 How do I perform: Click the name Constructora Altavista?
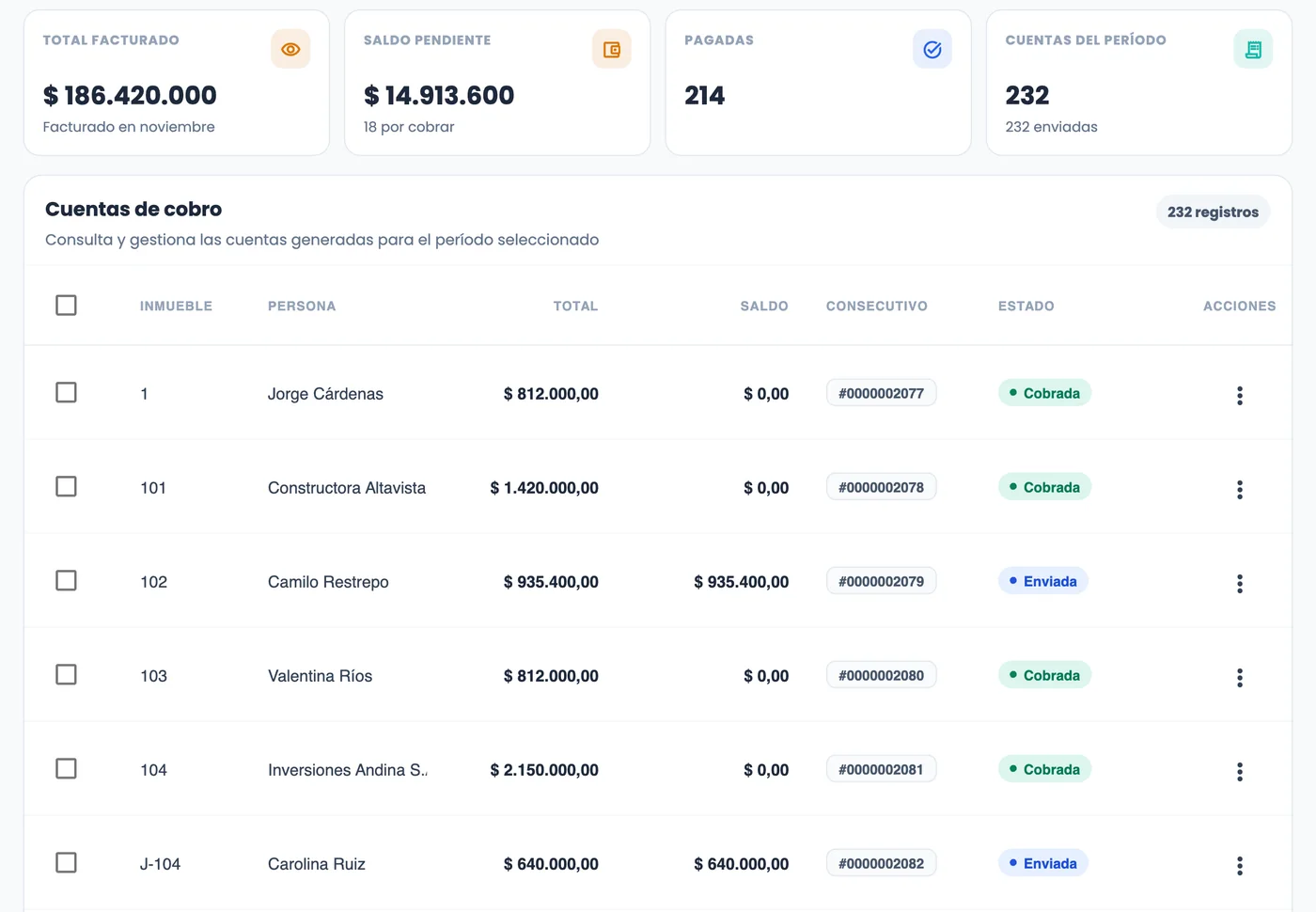tap(347, 488)
